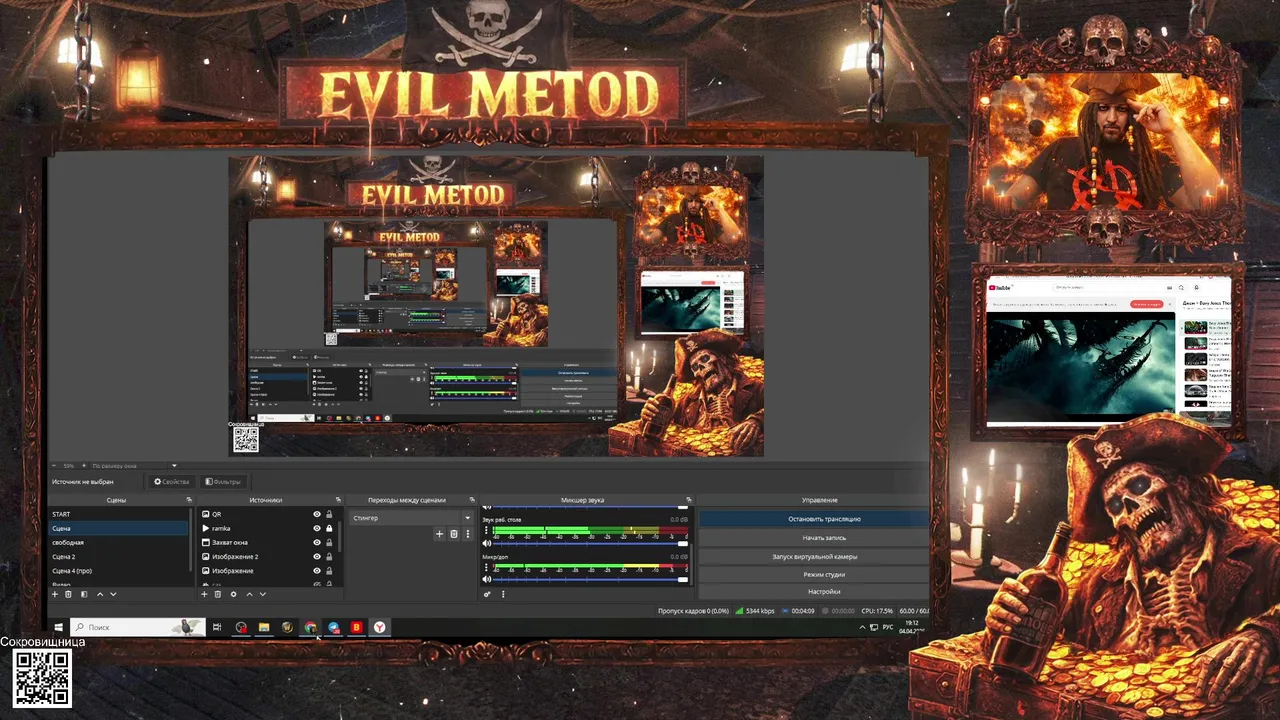Toggle the eye icon for Изображение source
The image size is (1280, 720).
click(x=317, y=570)
